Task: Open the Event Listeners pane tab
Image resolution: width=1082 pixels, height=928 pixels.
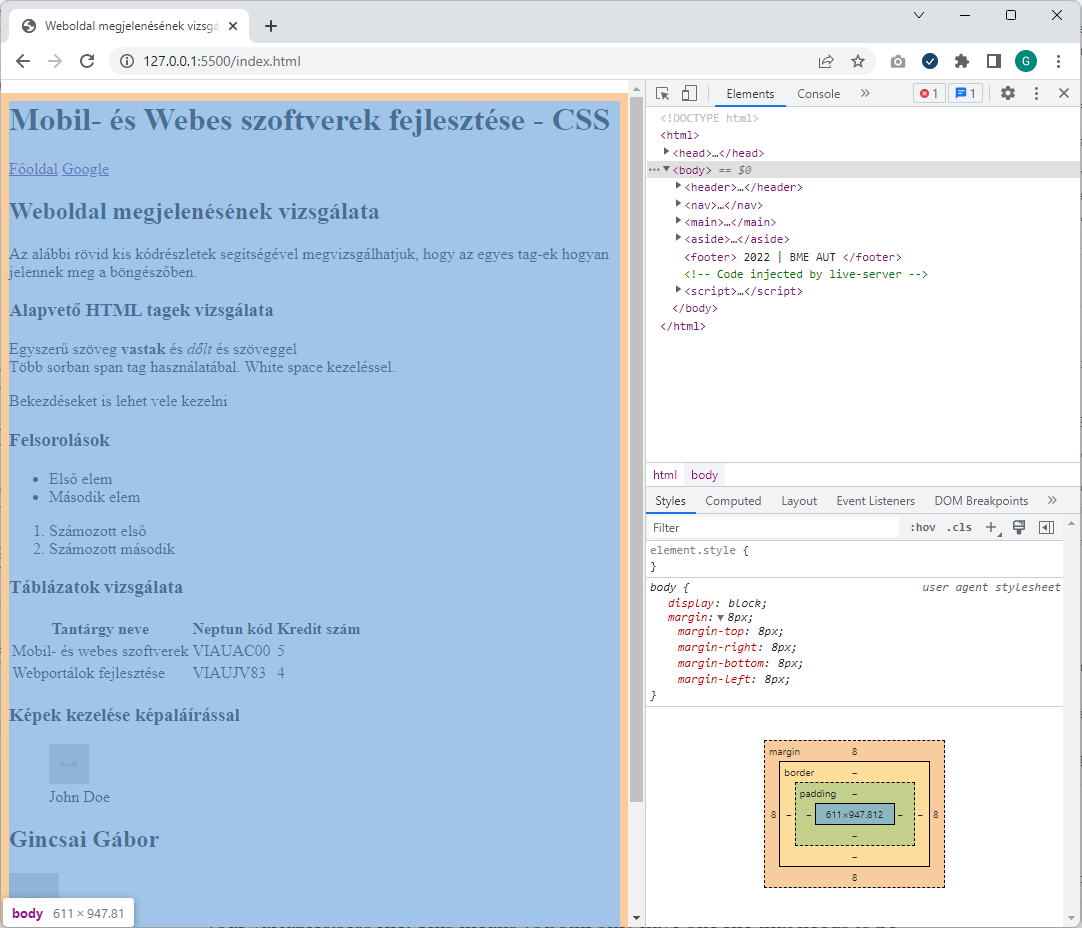Action: pyautogui.click(x=876, y=501)
